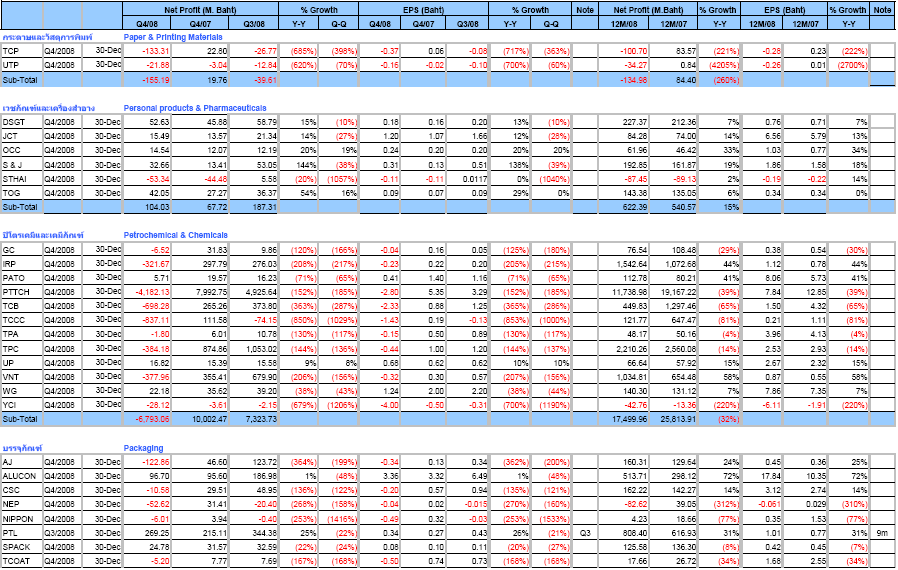The width and height of the screenshot is (898, 570).
Task: Click STHAI Q3/08 EPS 0.0117
Action: click(x=467, y=179)
